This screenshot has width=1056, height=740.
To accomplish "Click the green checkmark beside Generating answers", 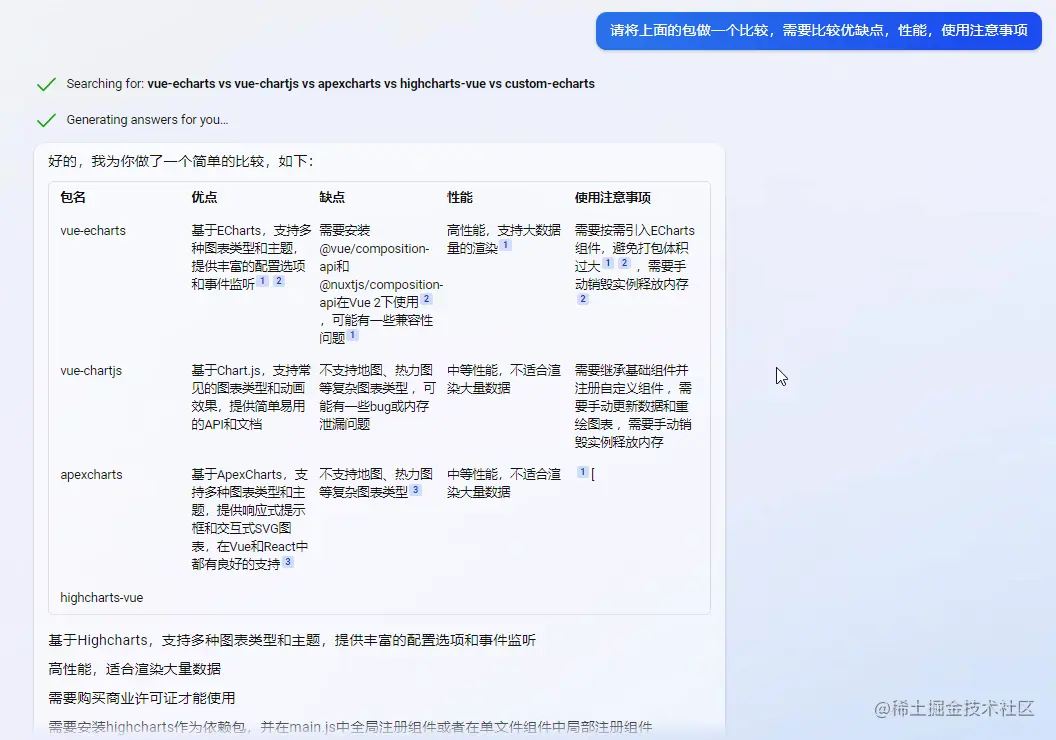I will [x=46, y=120].
